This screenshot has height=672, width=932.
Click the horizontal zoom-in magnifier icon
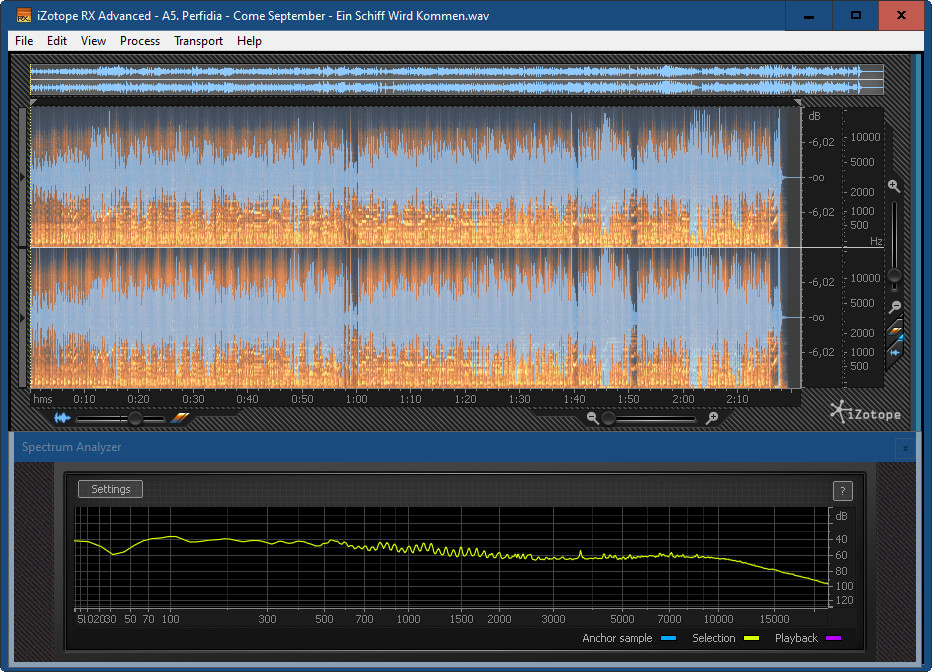[x=712, y=418]
